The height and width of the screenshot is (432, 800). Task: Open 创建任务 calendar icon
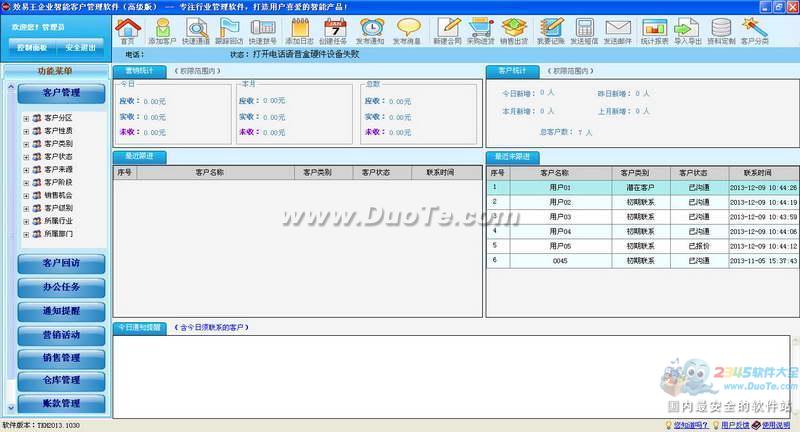coord(334,32)
